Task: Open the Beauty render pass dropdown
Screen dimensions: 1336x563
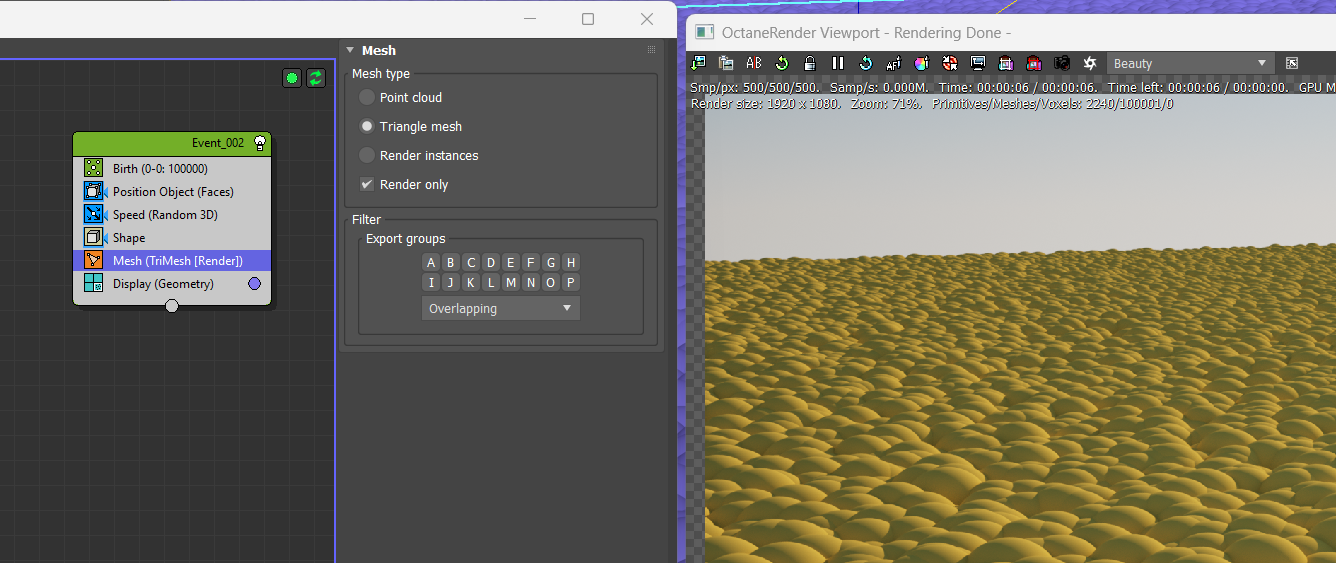Action: pos(1191,63)
